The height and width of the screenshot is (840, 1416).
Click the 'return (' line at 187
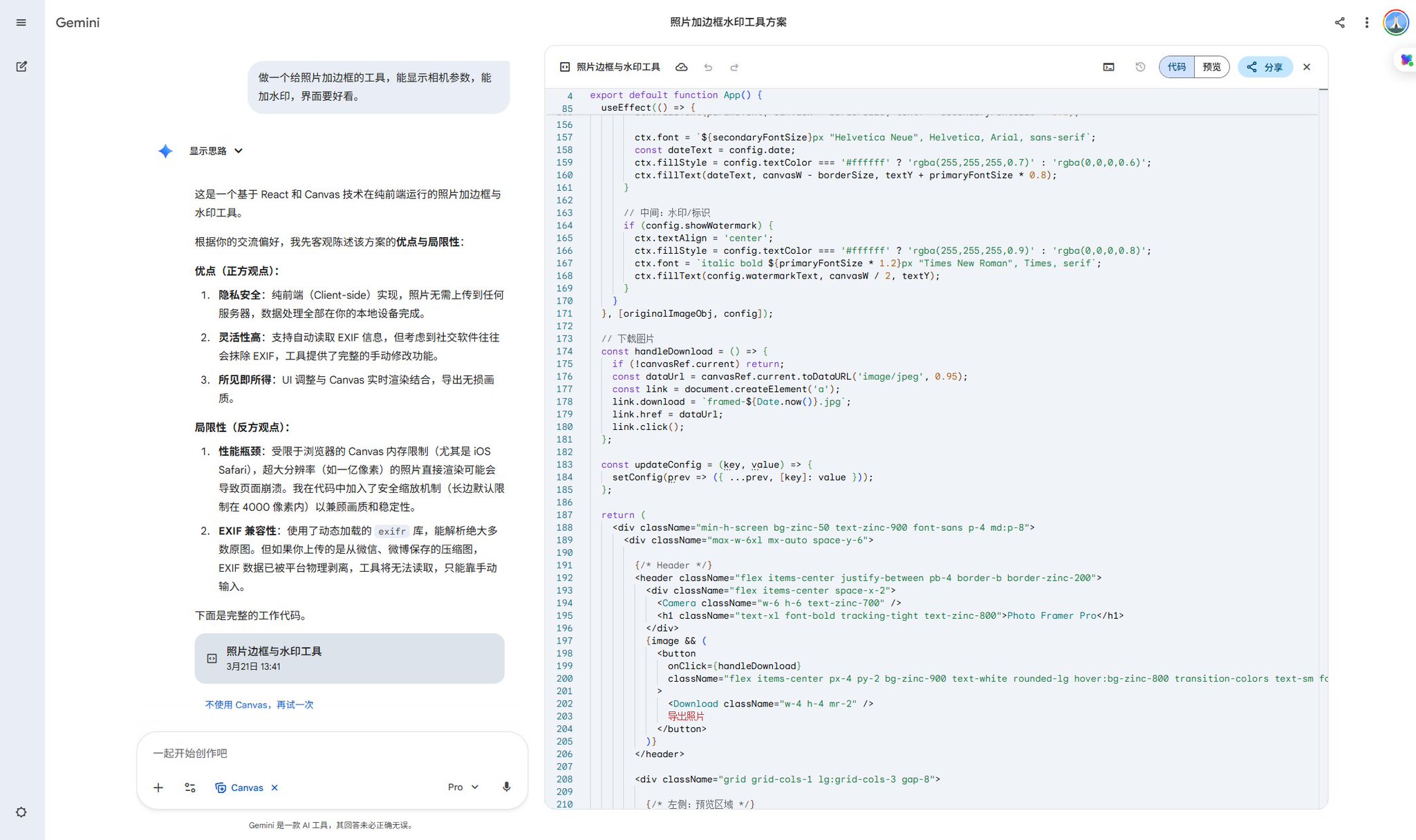(623, 515)
